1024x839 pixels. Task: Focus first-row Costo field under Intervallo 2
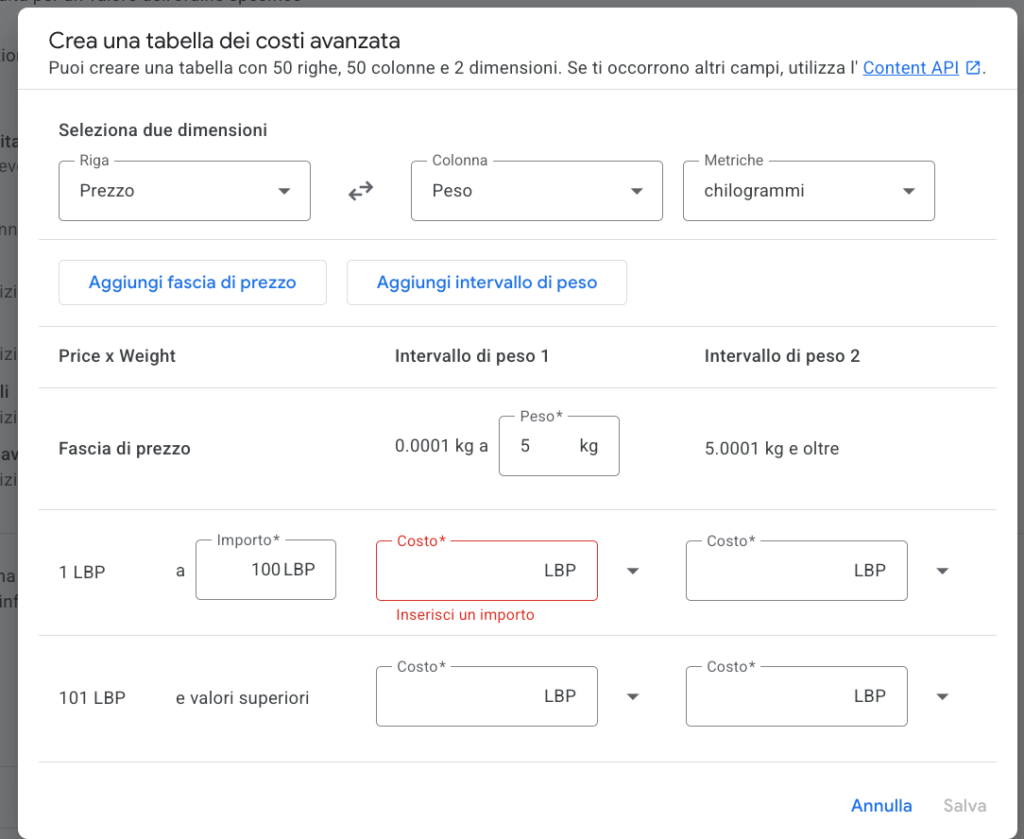point(796,571)
